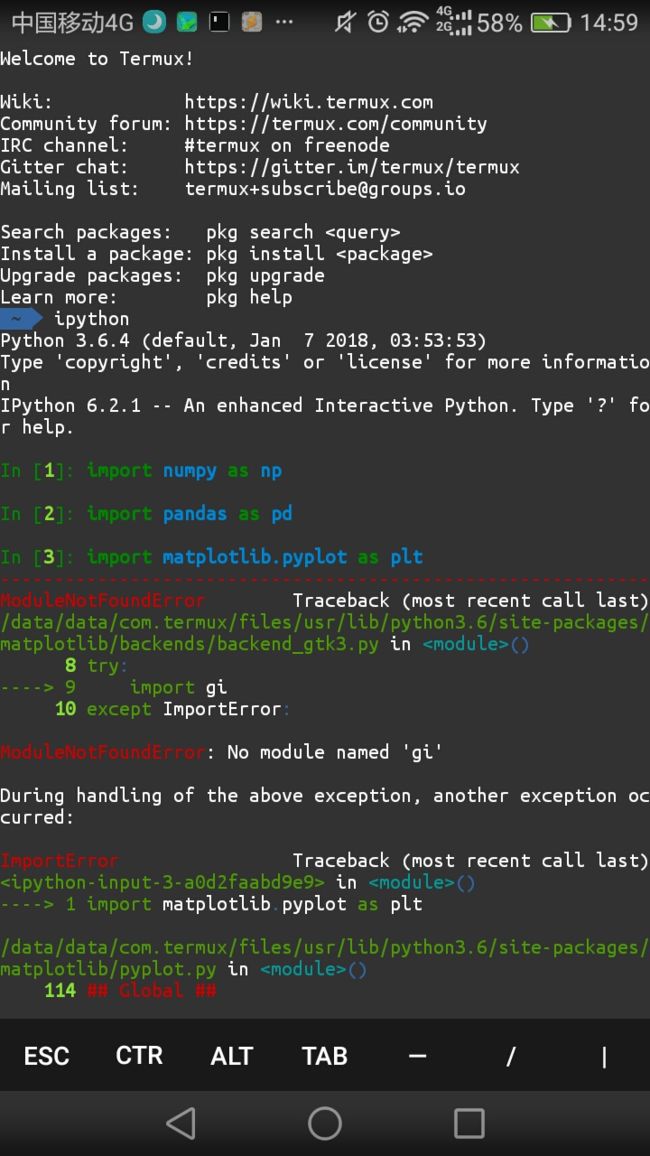Image resolution: width=650 pixels, height=1156 pixels.
Task: Tap the '114 ## Global ##' line
Action: coord(130,990)
